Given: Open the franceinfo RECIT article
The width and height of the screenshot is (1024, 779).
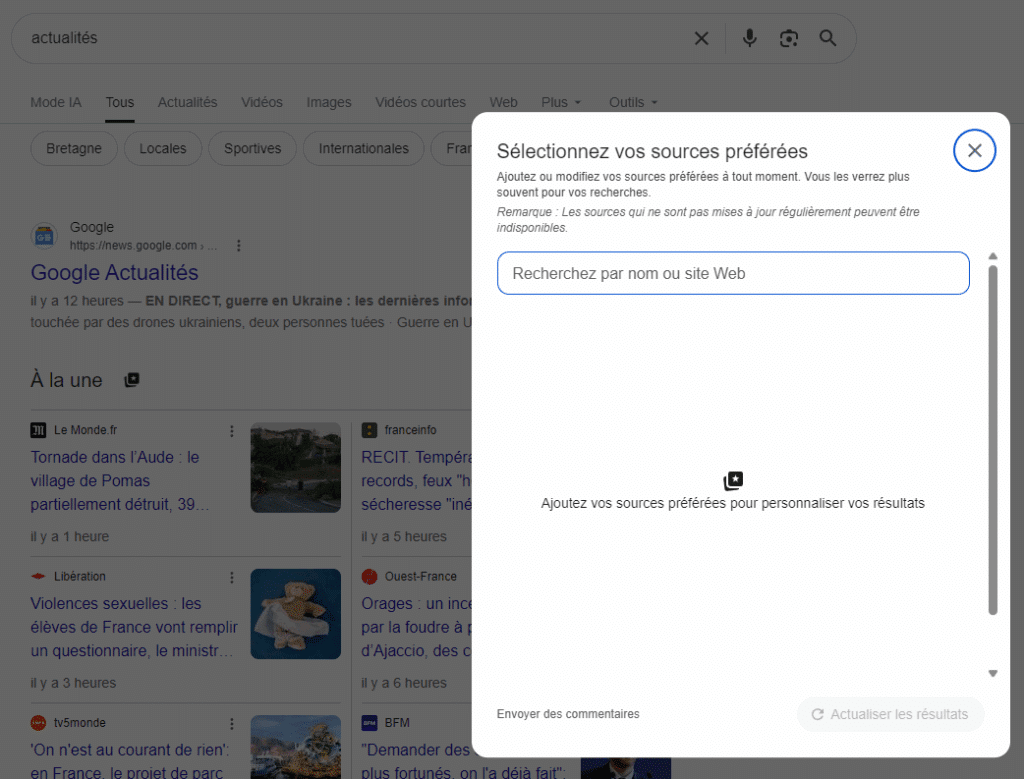Looking at the screenshot, I should [417, 481].
